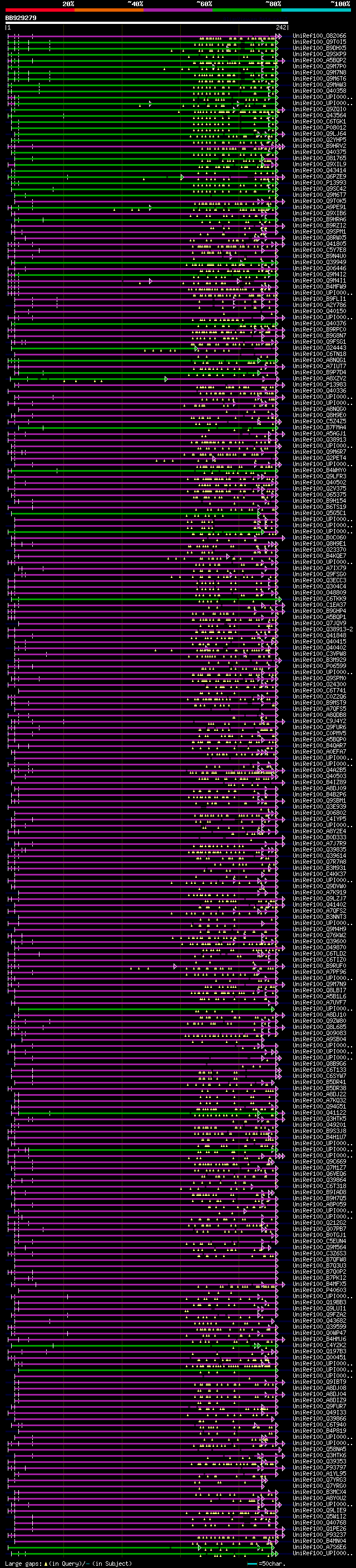Screen dimensions: 356x1568
Task: Select UniRef100_B9HRV2 label
Action: tap(319, 146)
